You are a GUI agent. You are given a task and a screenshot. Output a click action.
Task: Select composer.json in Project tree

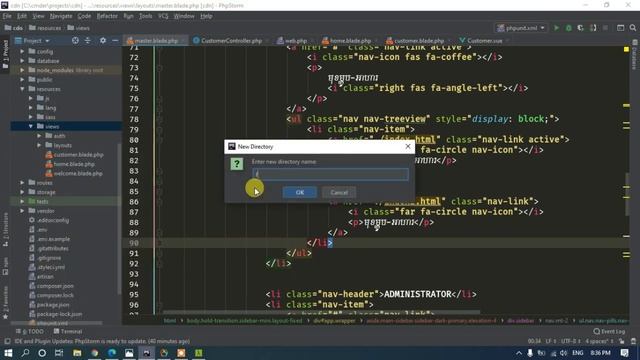[x=51, y=286]
